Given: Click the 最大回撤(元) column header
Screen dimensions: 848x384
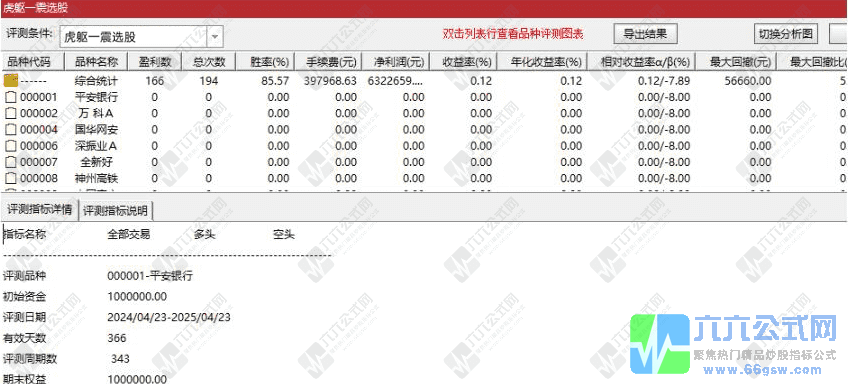Looking at the screenshot, I should (x=736, y=62).
